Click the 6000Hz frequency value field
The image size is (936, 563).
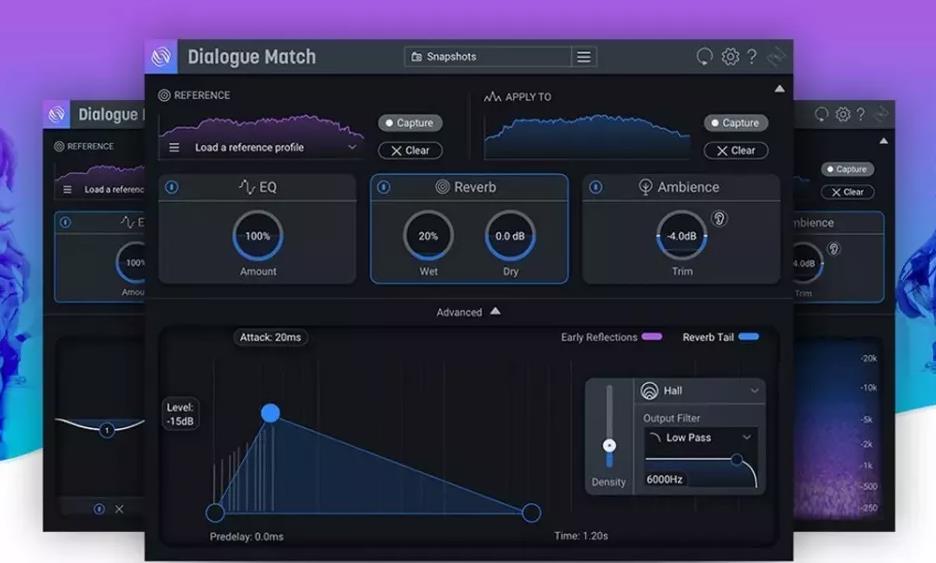click(664, 479)
